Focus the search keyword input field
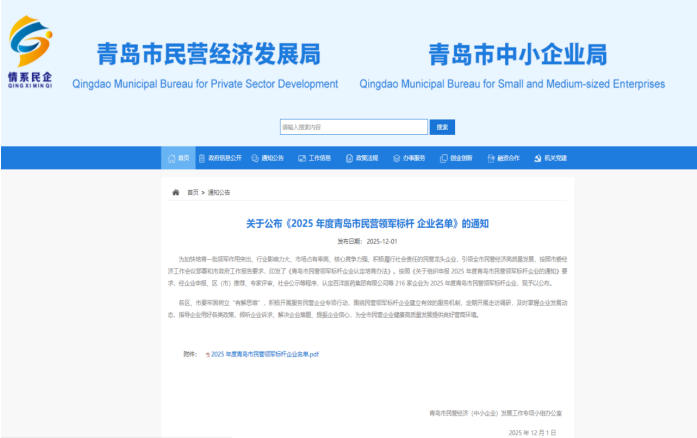Screen dimensions: 697x438 point(353,127)
